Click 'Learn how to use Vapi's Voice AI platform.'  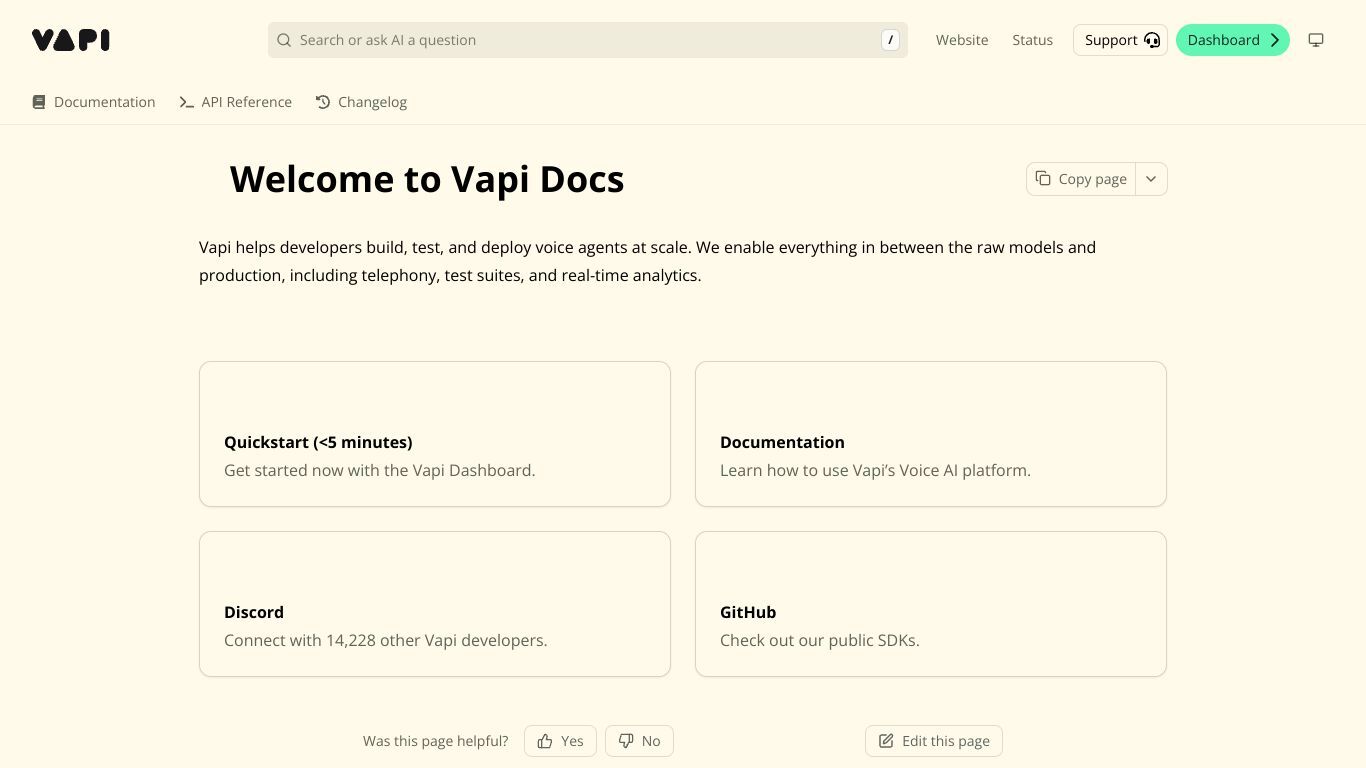[875, 470]
